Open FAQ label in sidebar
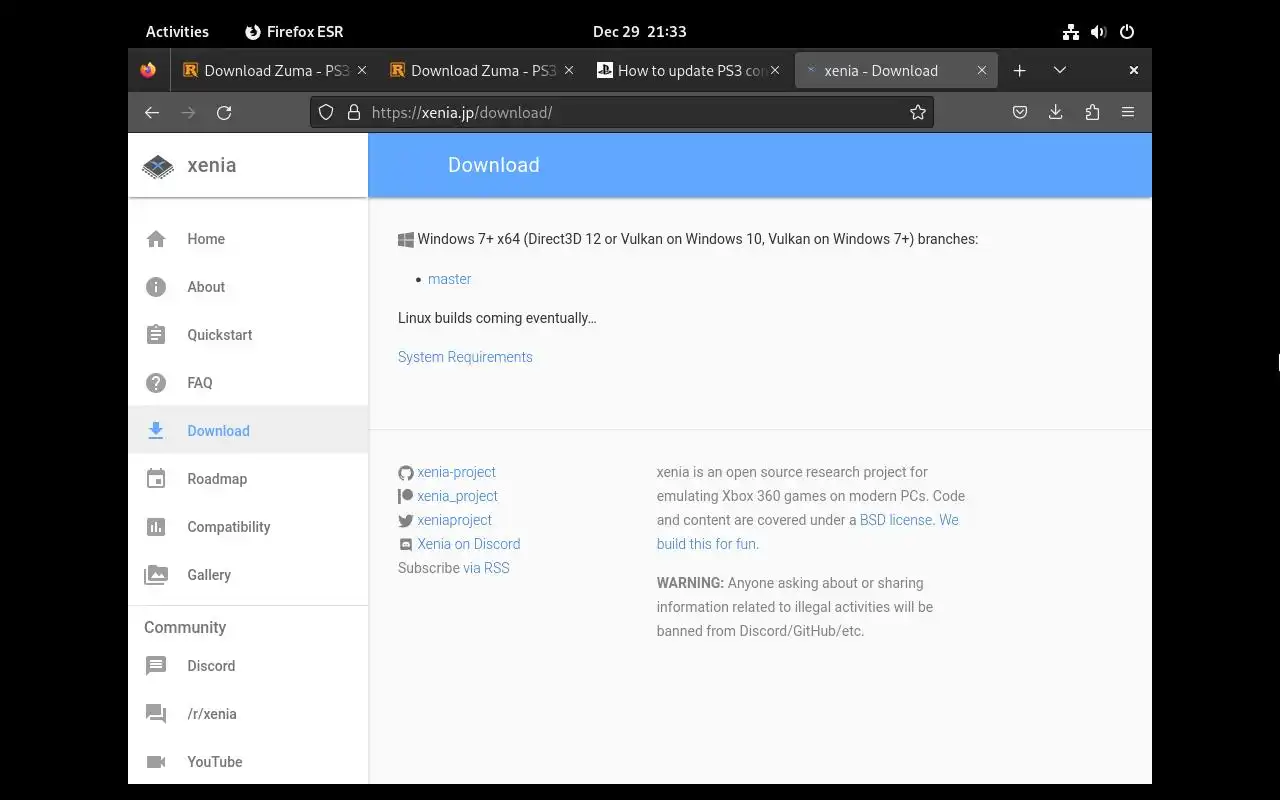 click(200, 383)
